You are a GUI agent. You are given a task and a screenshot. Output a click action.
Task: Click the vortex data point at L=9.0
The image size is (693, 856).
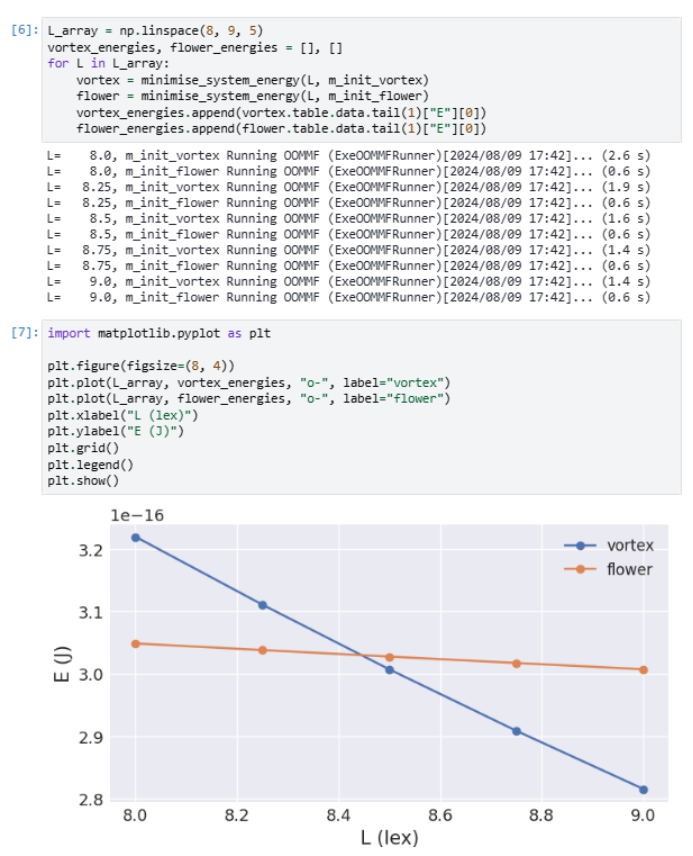point(643,789)
